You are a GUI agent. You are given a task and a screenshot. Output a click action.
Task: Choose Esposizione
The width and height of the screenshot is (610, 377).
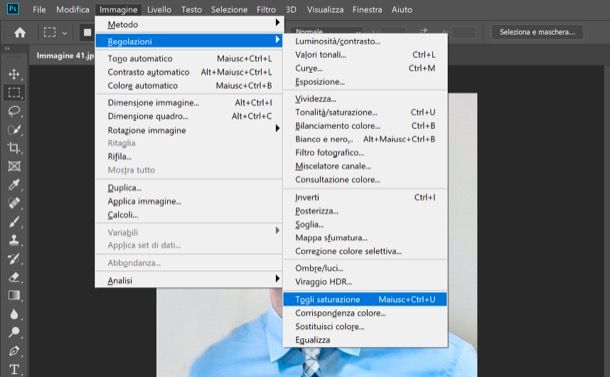[365, 82]
